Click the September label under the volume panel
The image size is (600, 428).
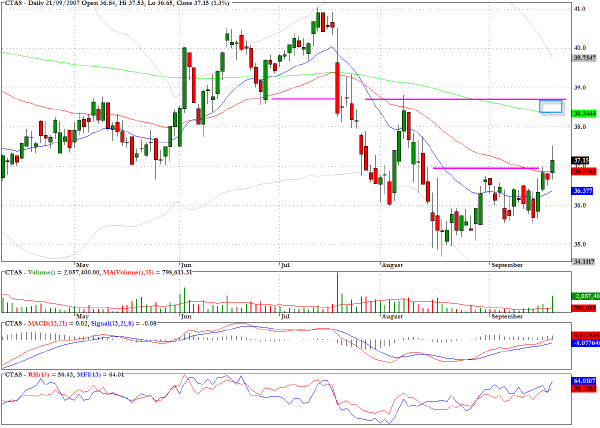point(507,316)
